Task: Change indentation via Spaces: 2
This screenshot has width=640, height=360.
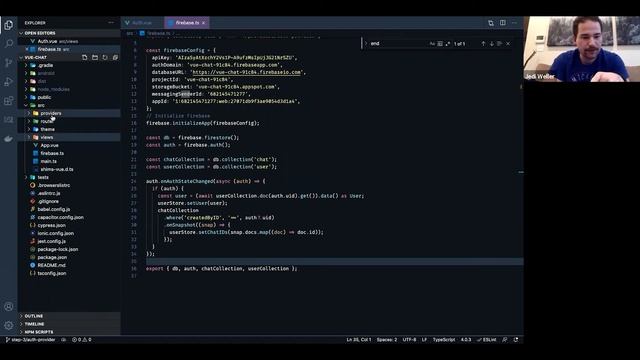Action: [387, 340]
